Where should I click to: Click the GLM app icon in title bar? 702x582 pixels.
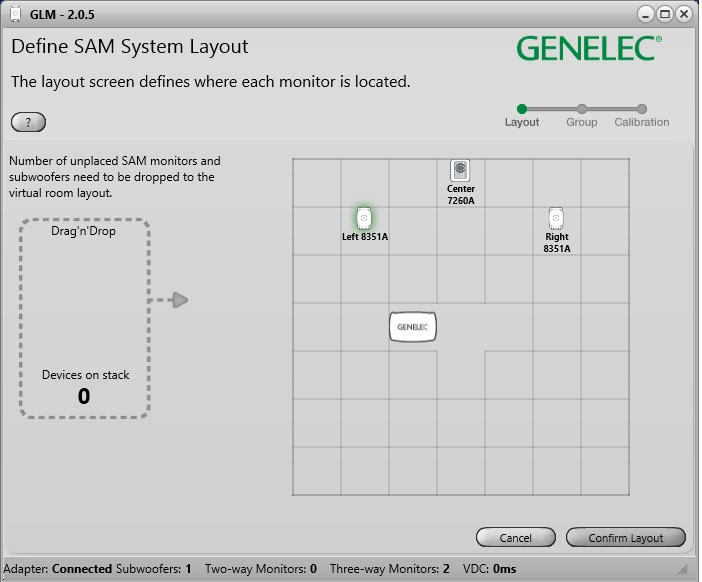tap(15, 14)
